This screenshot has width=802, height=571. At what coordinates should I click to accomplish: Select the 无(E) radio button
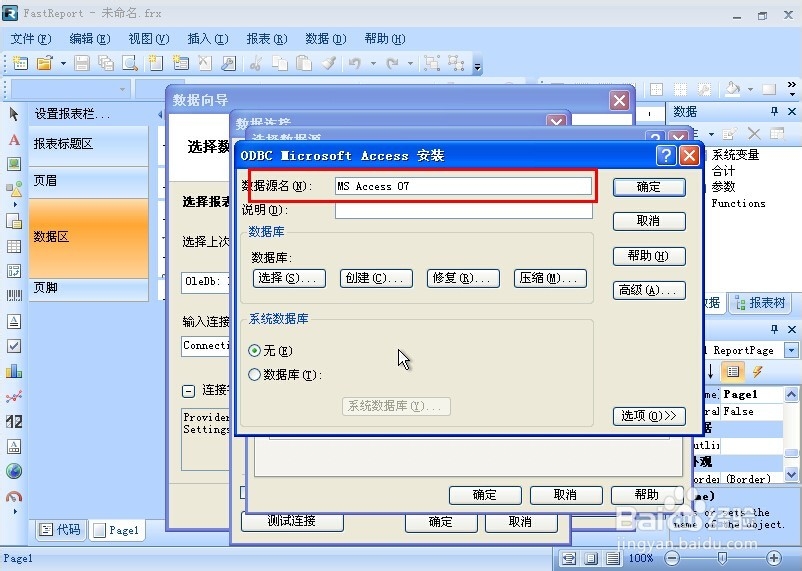254,351
